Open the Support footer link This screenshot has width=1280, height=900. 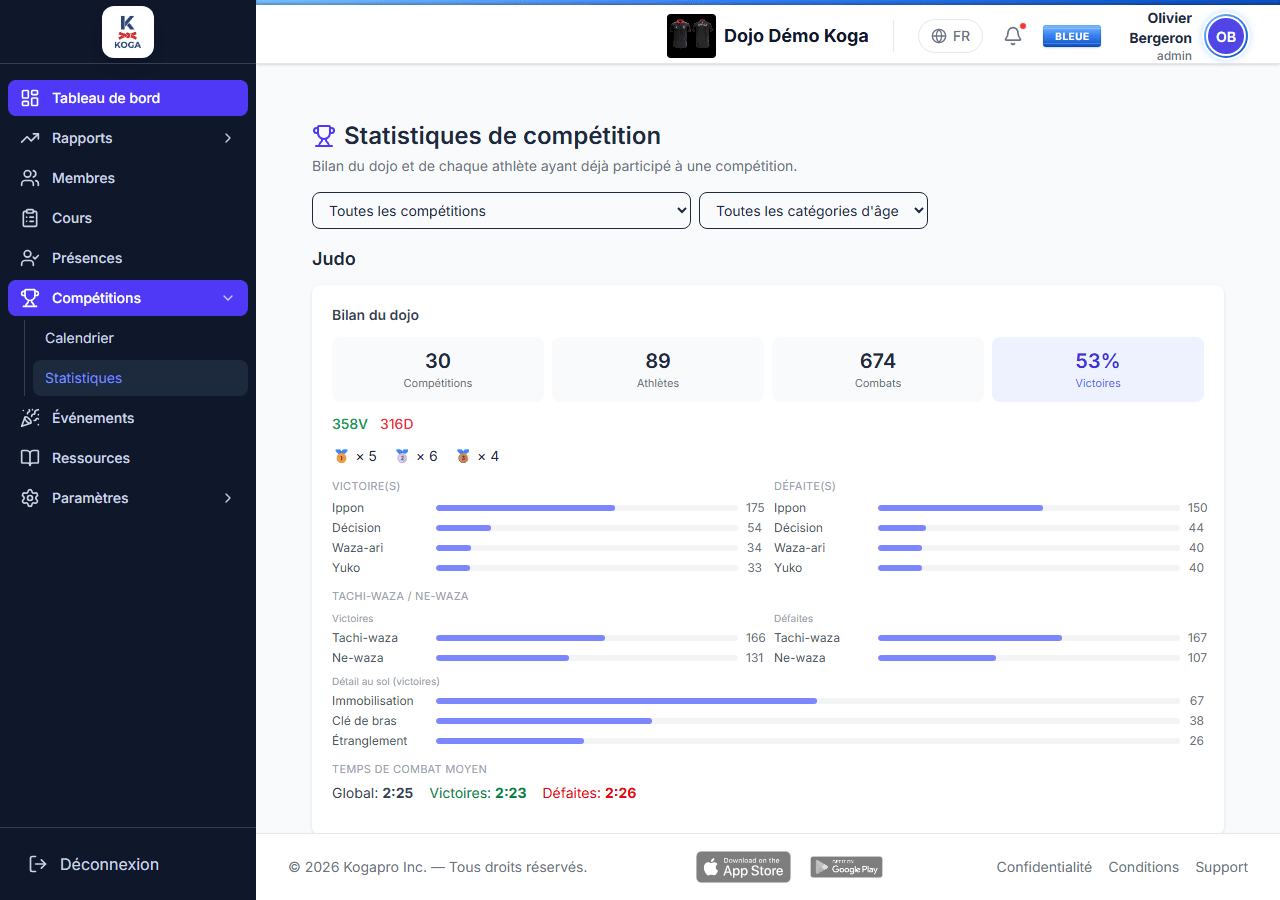(x=1222, y=867)
